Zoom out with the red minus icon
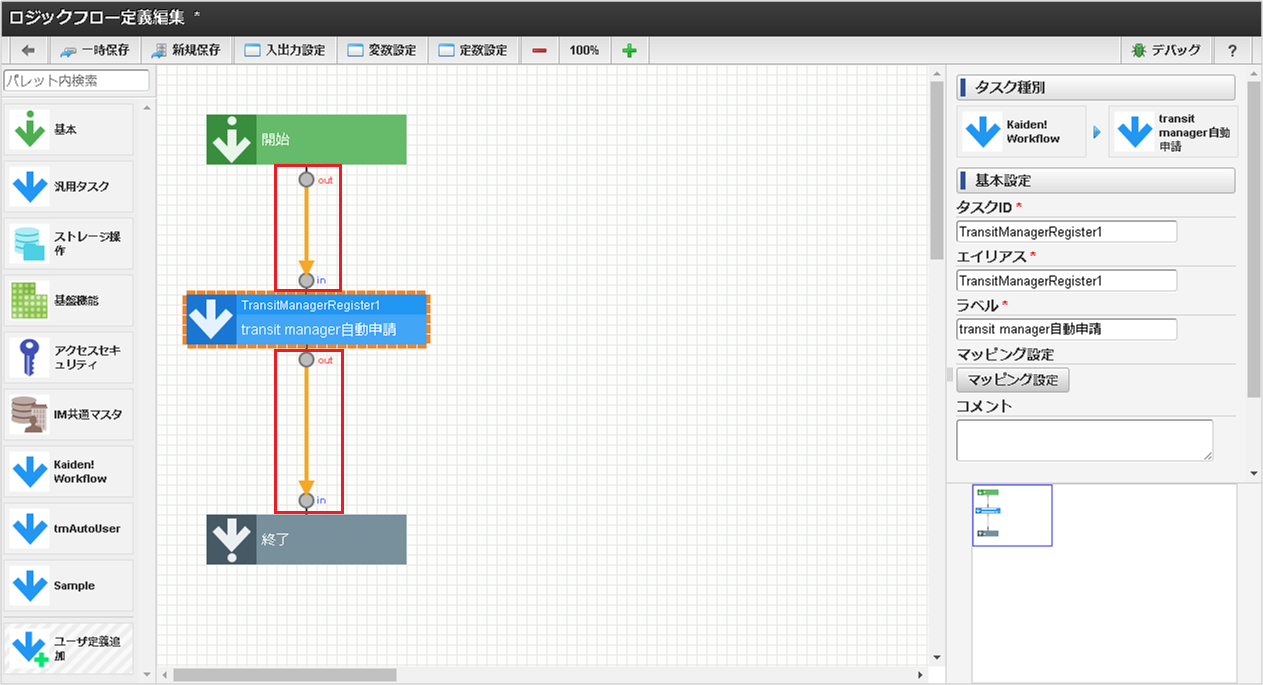The image size is (1263, 685). click(539, 50)
